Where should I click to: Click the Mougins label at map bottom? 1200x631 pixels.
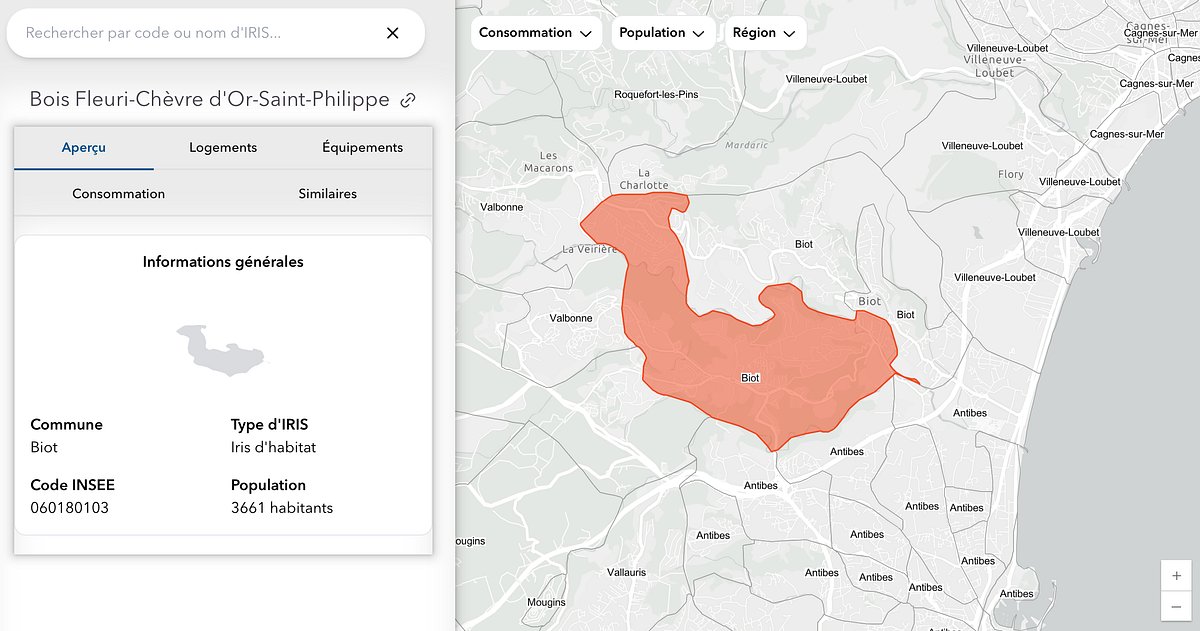coord(545,603)
